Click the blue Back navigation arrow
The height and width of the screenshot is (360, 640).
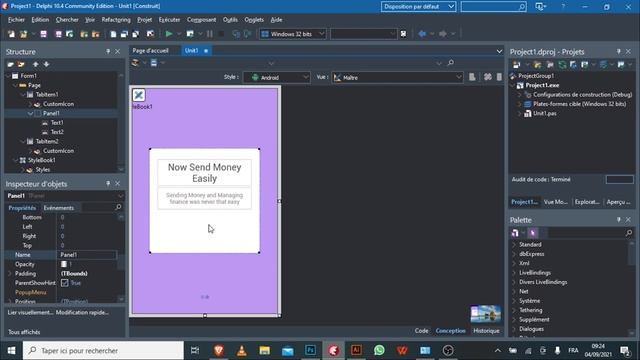tap(422, 34)
